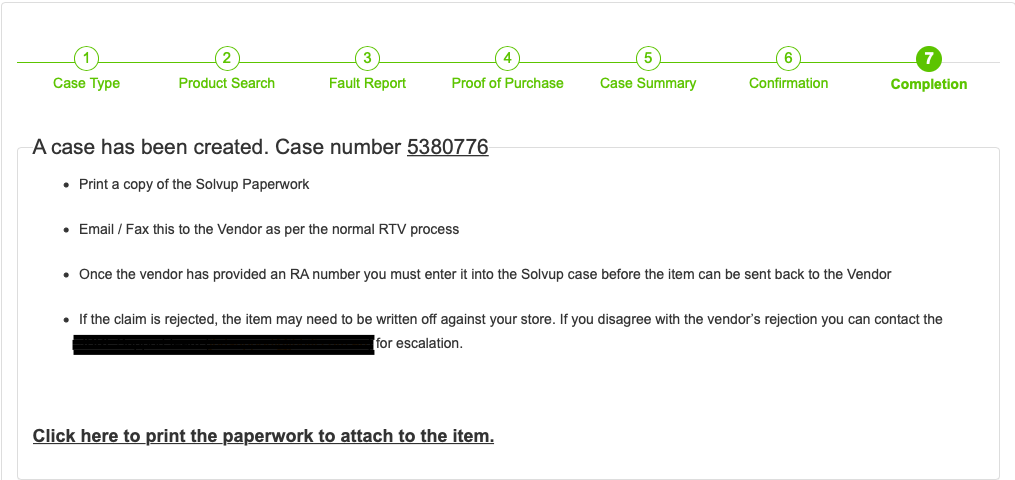Select the step 2 circle icon
Image resolution: width=1015 pixels, height=480 pixels.
[x=227, y=59]
